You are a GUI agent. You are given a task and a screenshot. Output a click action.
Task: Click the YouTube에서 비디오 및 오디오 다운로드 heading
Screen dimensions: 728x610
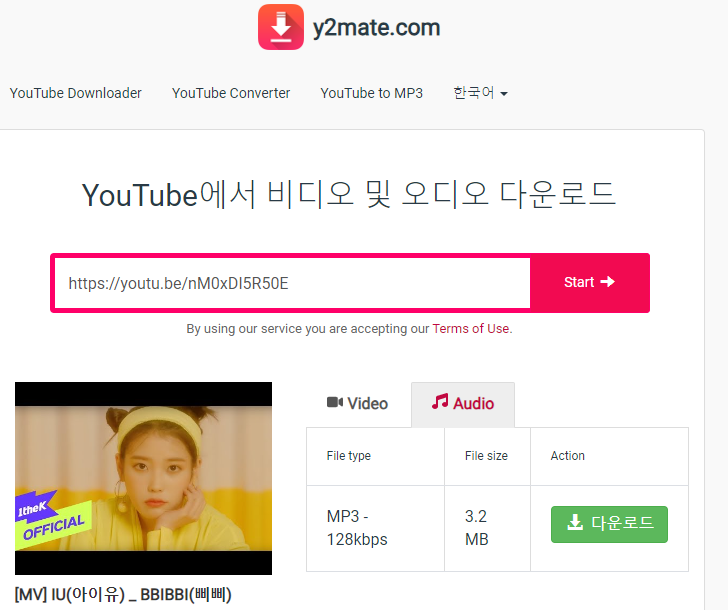coord(349,195)
